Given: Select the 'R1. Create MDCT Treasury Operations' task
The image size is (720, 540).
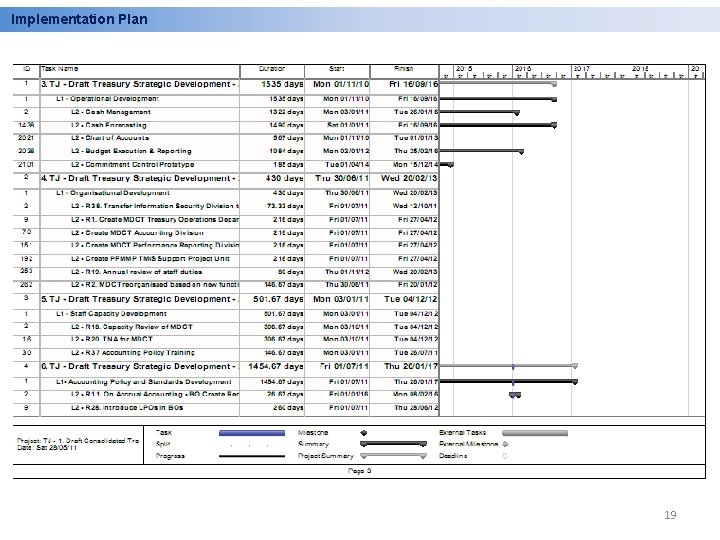Looking at the screenshot, I should click(x=155, y=219).
